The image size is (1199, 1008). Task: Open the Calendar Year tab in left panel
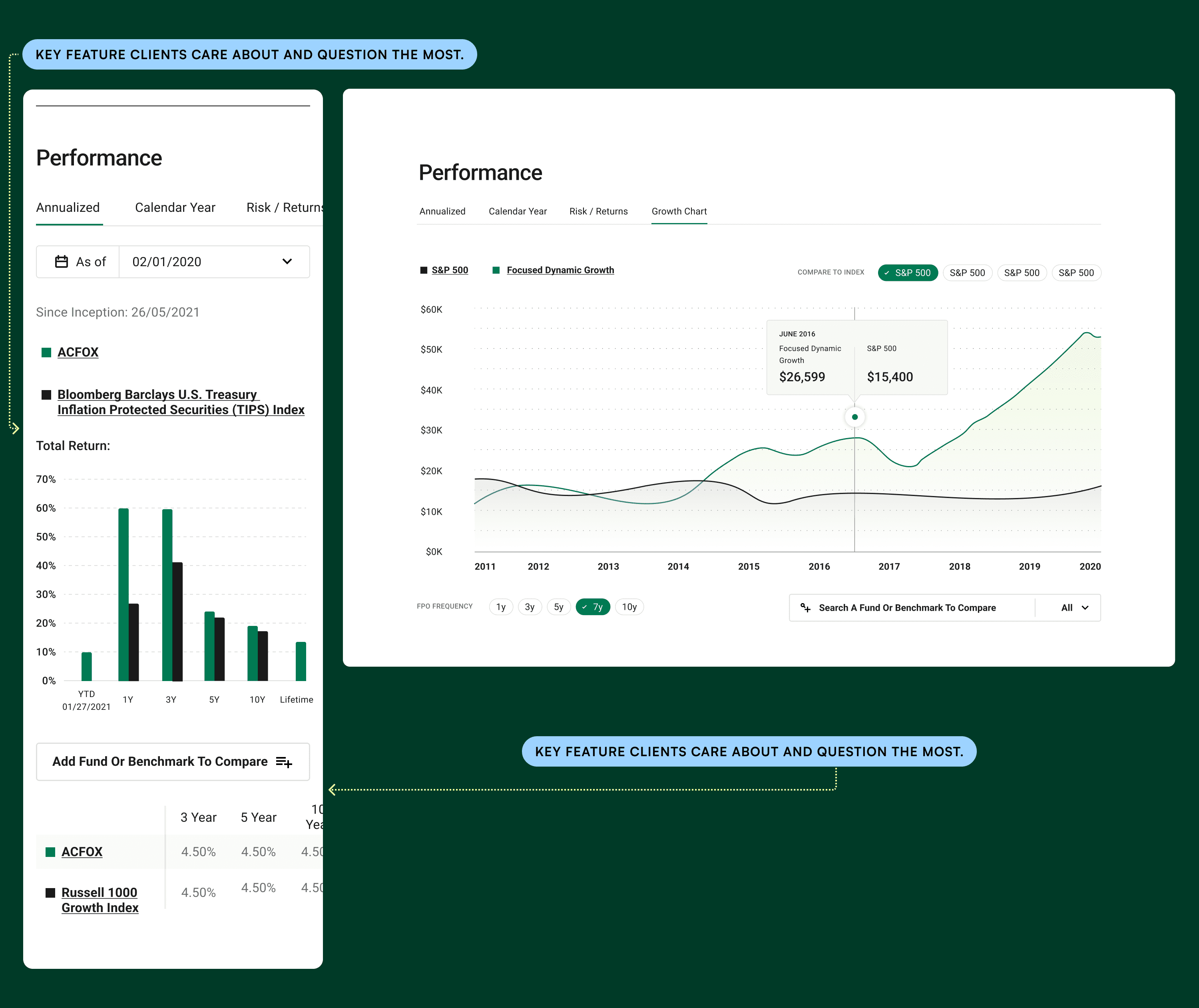click(x=175, y=207)
